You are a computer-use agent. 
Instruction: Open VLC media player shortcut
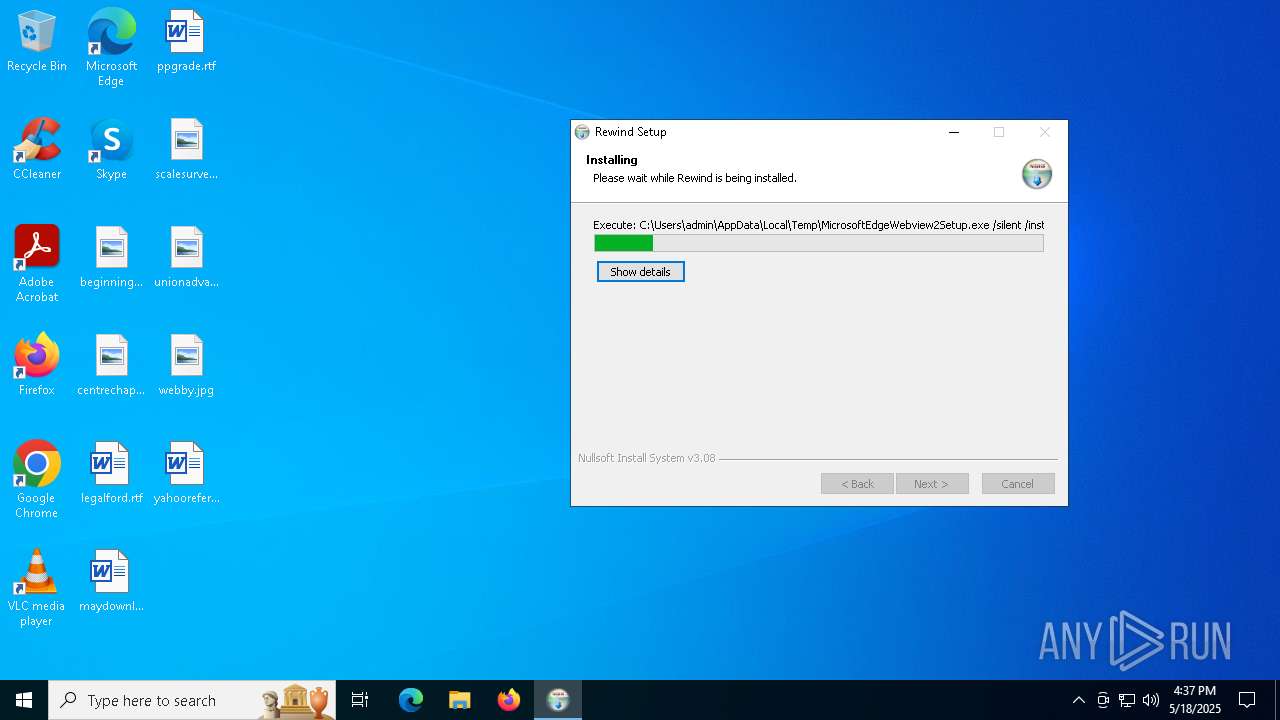[x=37, y=588]
